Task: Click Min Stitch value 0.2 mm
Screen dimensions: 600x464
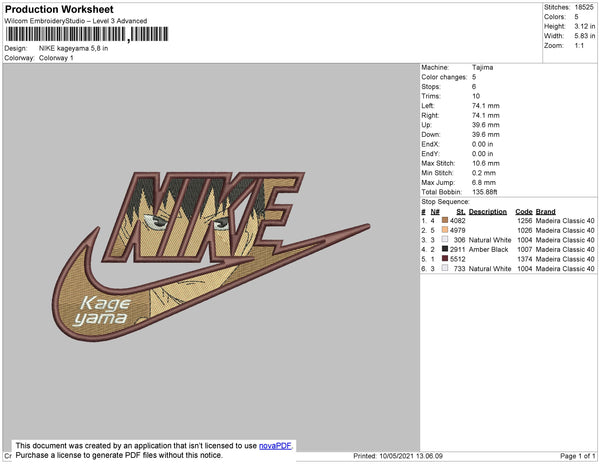Action: tap(484, 173)
